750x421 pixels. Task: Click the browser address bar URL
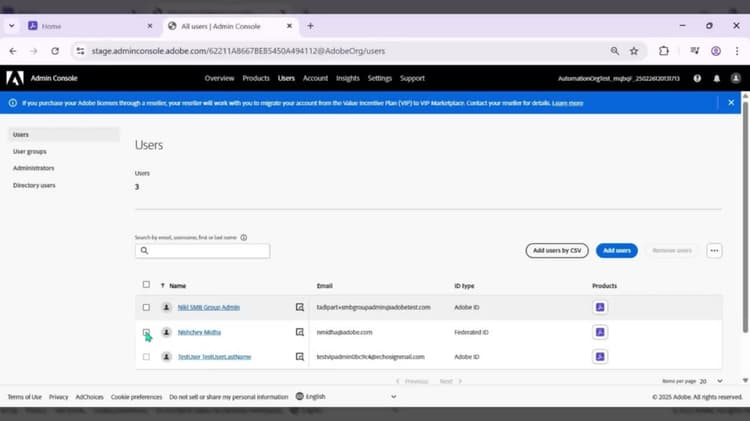pos(238,51)
